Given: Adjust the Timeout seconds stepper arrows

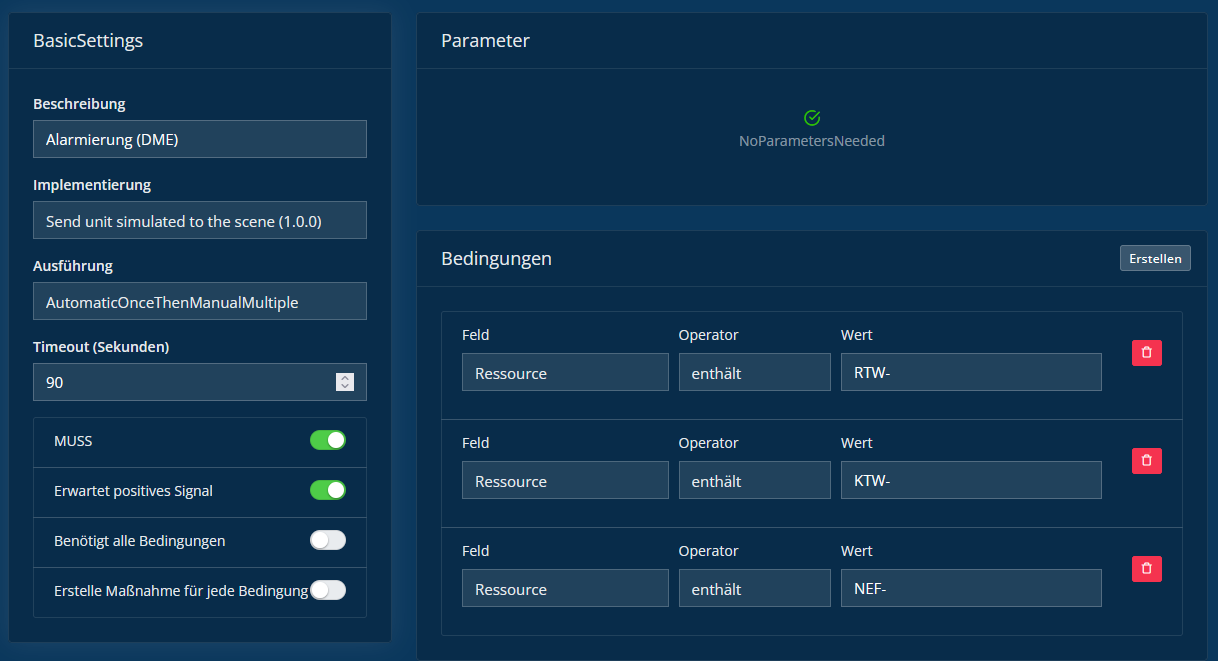Looking at the screenshot, I should [345, 382].
